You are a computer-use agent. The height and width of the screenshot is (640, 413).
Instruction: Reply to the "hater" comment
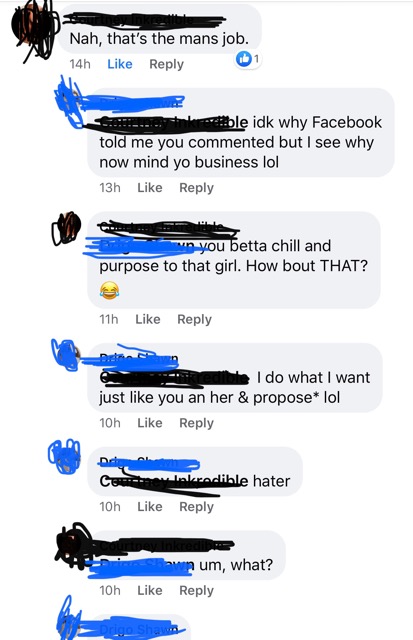tap(196, 507)
